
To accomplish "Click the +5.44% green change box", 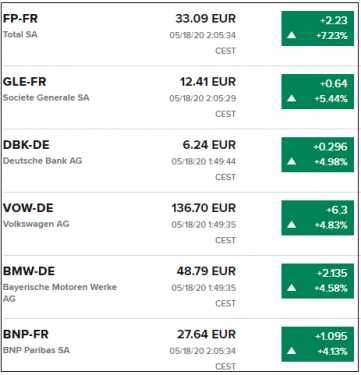I will pos(317,92).
